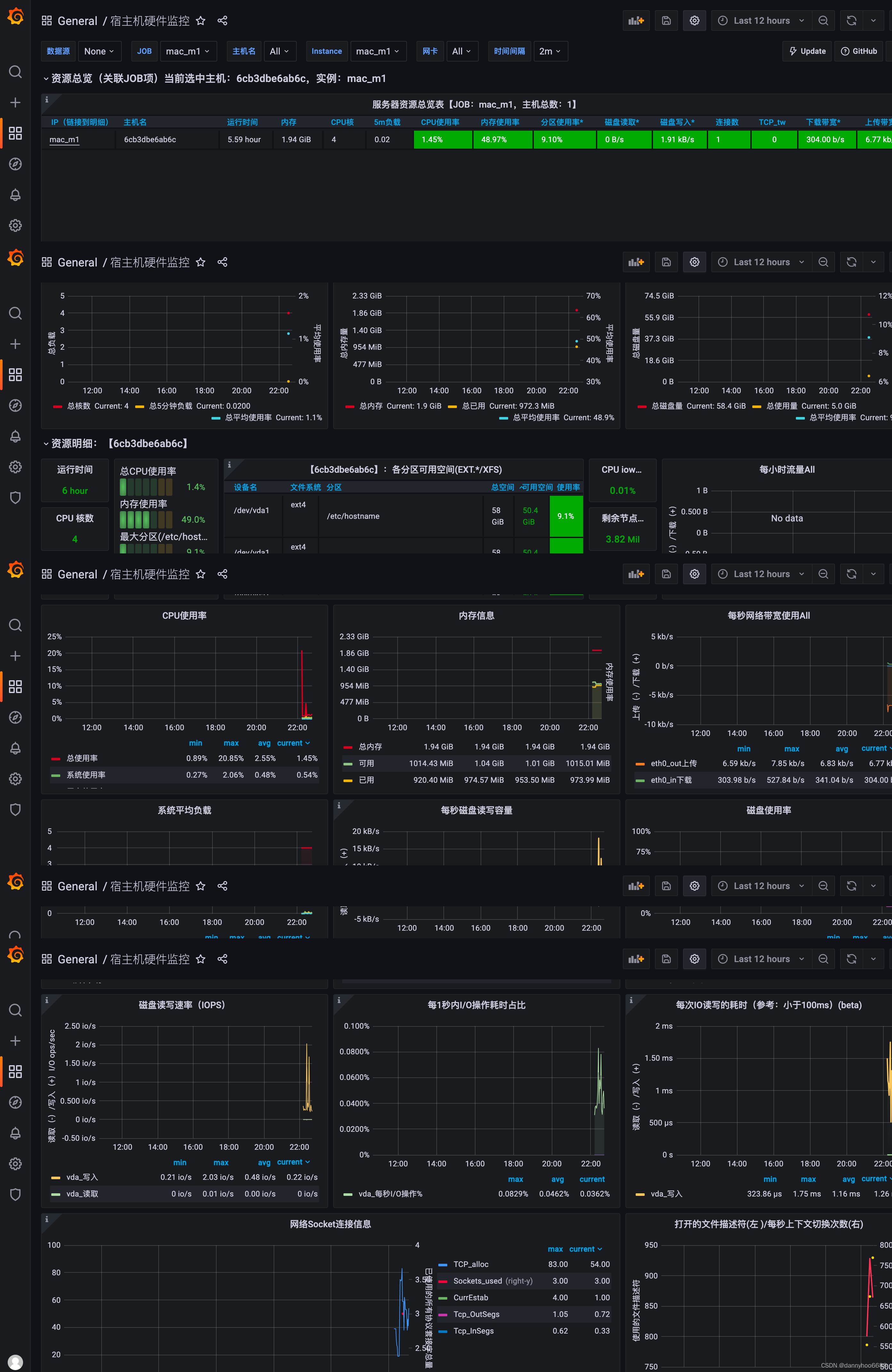Open the Alerting bell sidebar icon
The height and width of the screenshot is (1372, 892).
(x=16, y=195)
